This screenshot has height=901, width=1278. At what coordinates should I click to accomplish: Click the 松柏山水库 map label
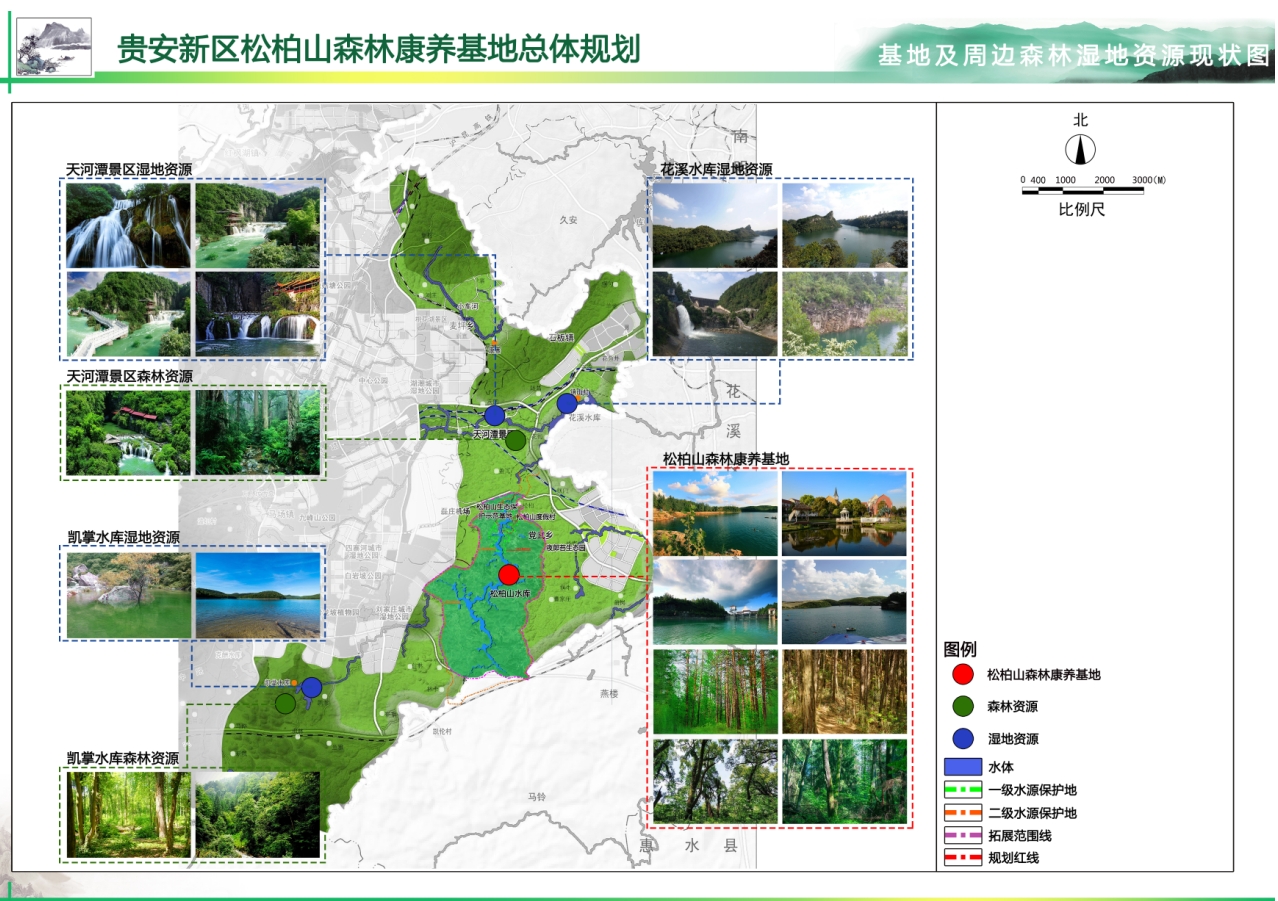point(508,593)
